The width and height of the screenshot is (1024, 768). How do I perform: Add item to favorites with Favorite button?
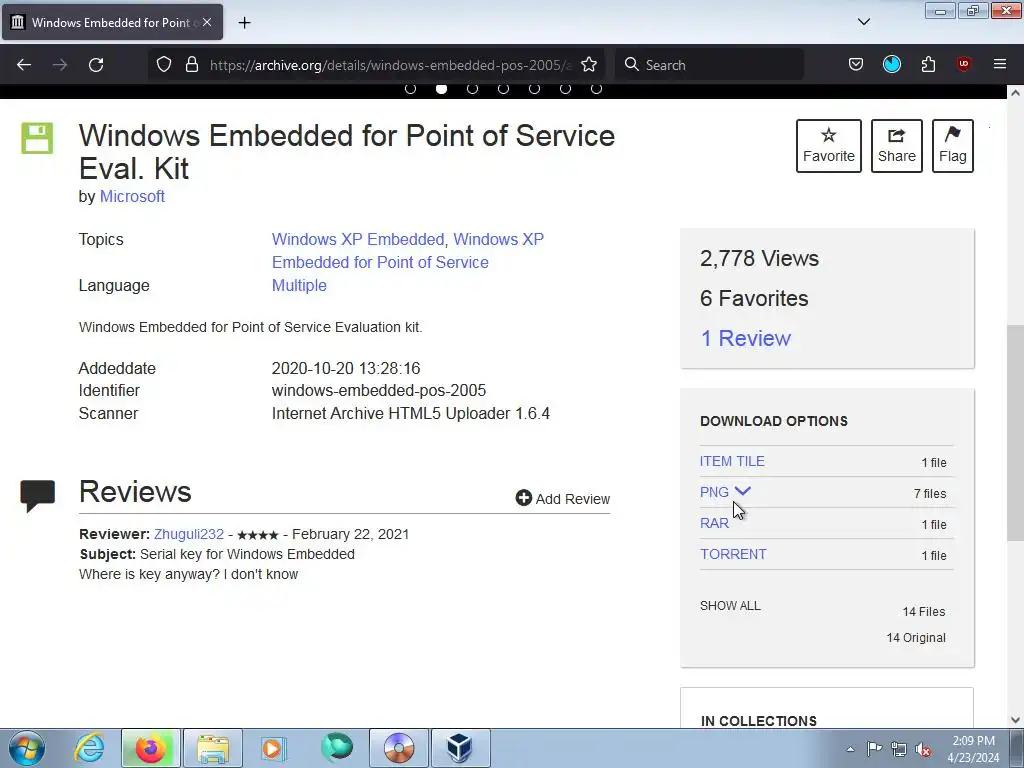(x=829, y=146)
